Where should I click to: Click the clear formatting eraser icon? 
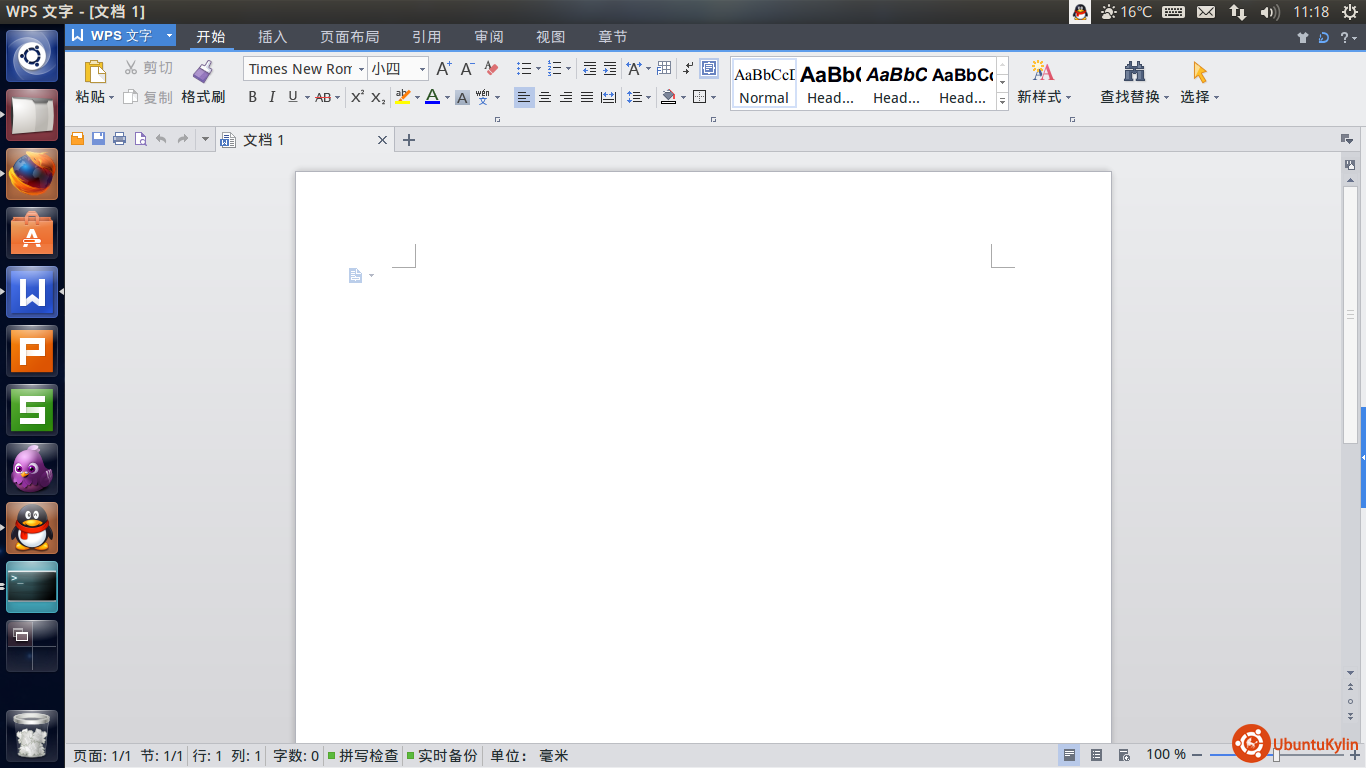491,69
